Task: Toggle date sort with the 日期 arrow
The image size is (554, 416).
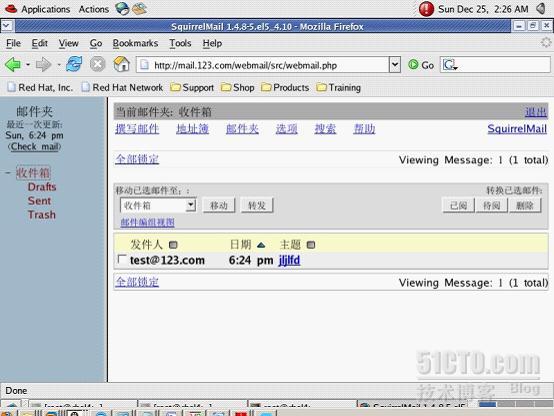Action: 261,245
